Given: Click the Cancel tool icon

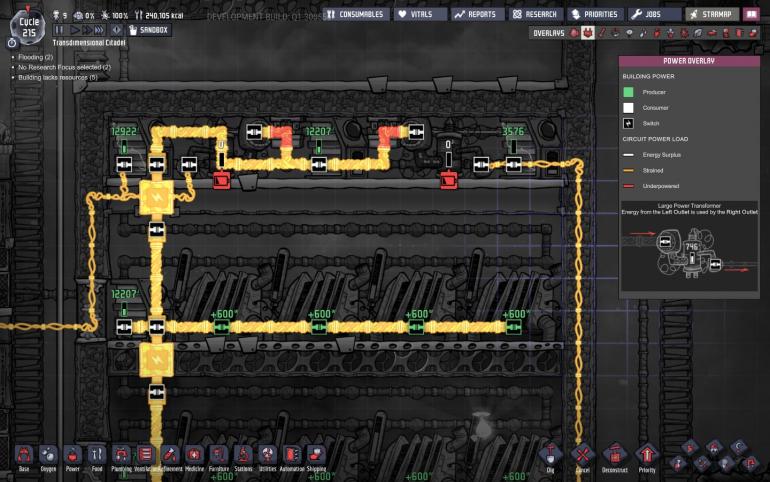Looking at the screenshot, I should pos(582,455).
